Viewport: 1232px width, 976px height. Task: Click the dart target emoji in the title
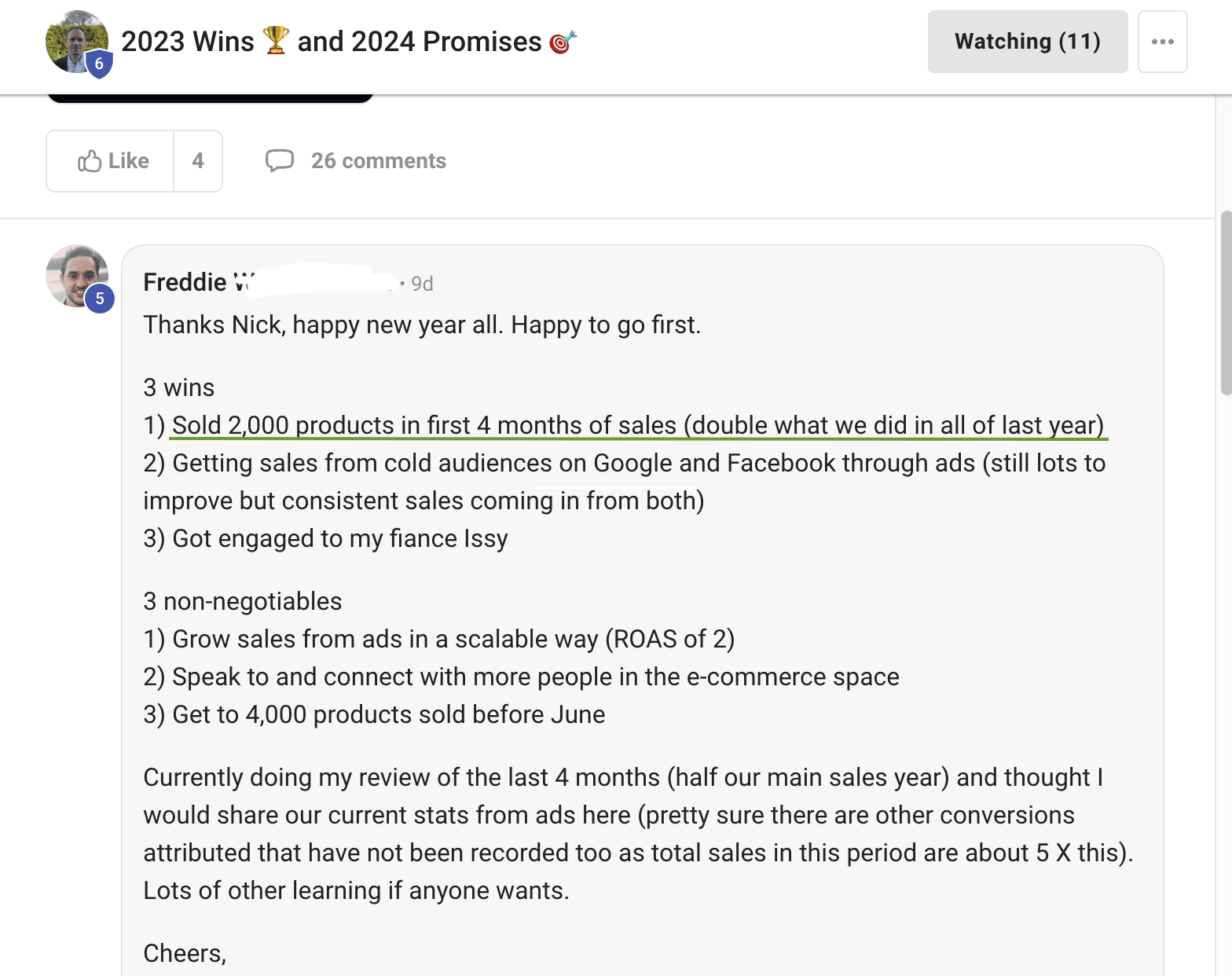[563, 42]
